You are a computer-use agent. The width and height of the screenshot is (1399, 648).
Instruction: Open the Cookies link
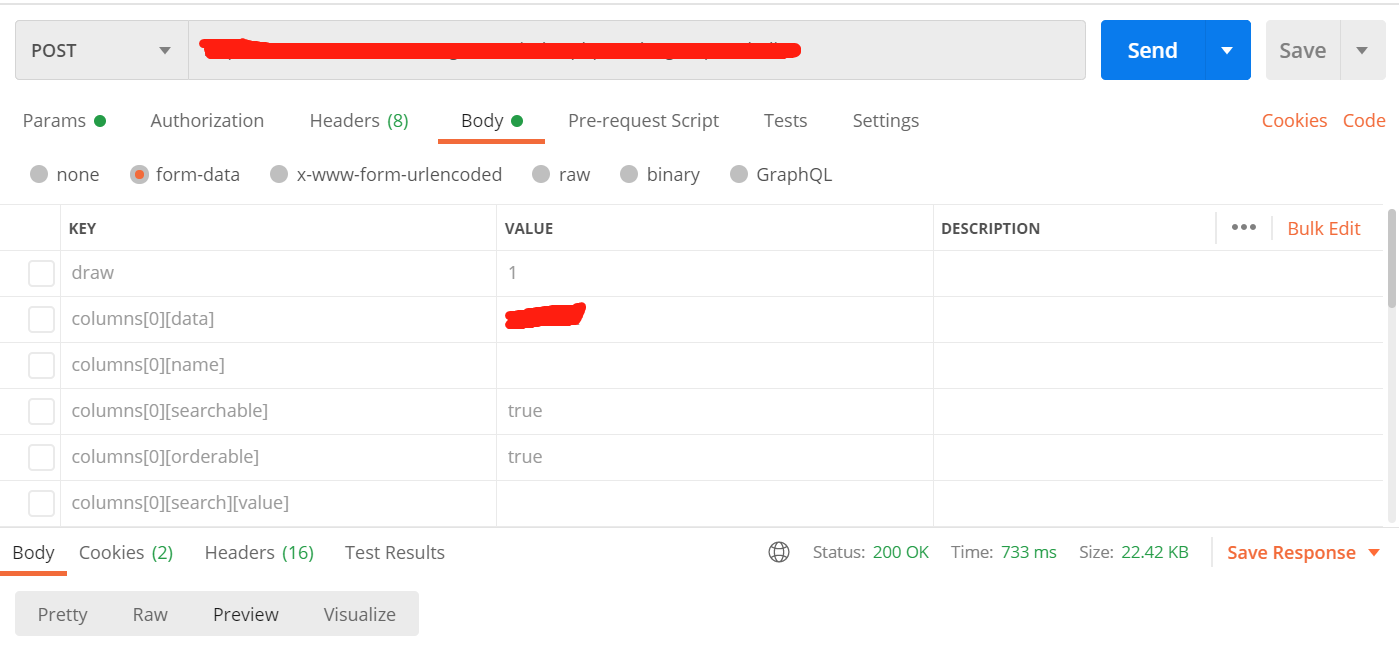[1294, 120]
